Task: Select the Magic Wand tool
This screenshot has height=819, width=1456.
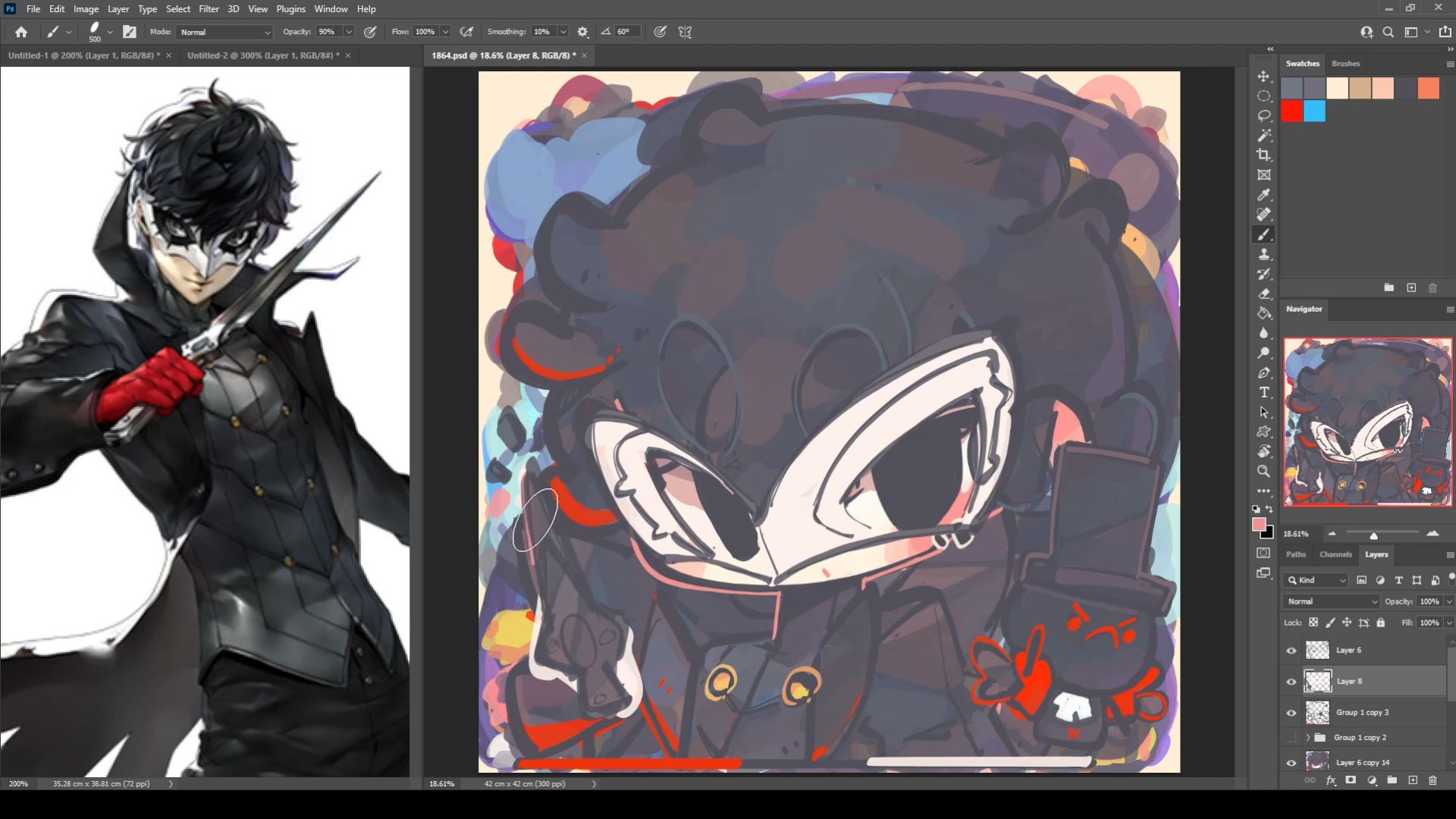Action: click(x=1263, y=136)
